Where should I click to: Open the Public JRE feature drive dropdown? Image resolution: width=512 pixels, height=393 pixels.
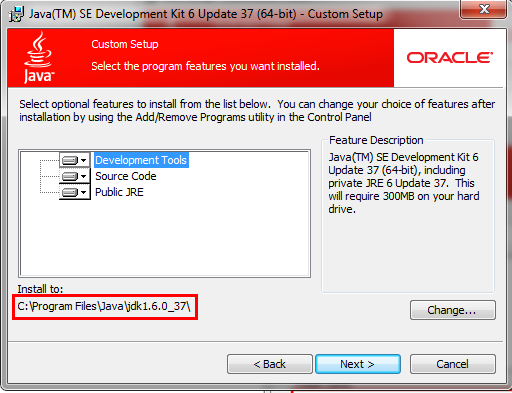tap(75, 192)
